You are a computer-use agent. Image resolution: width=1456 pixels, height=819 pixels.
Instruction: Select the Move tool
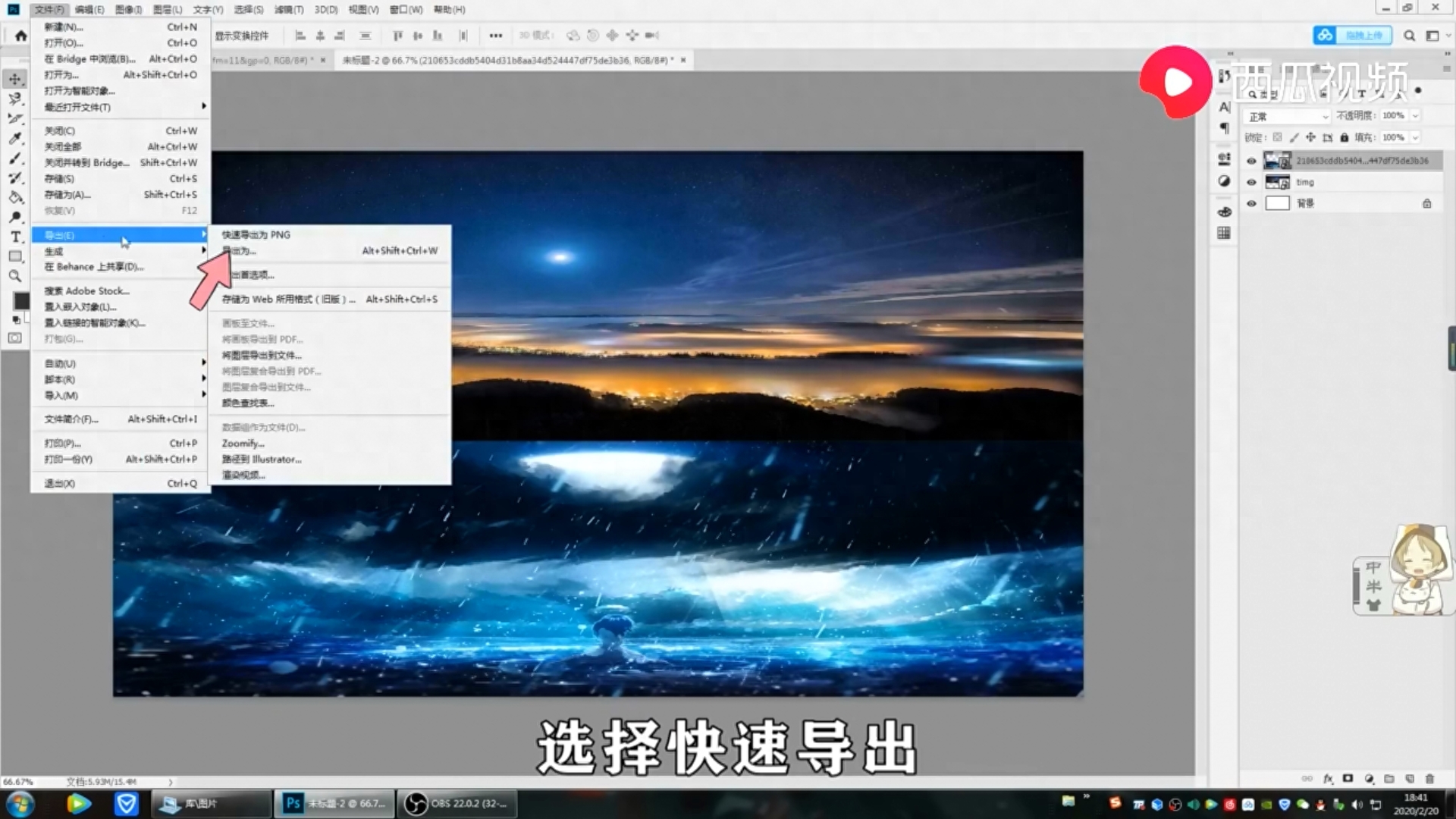tap(15, 78)
